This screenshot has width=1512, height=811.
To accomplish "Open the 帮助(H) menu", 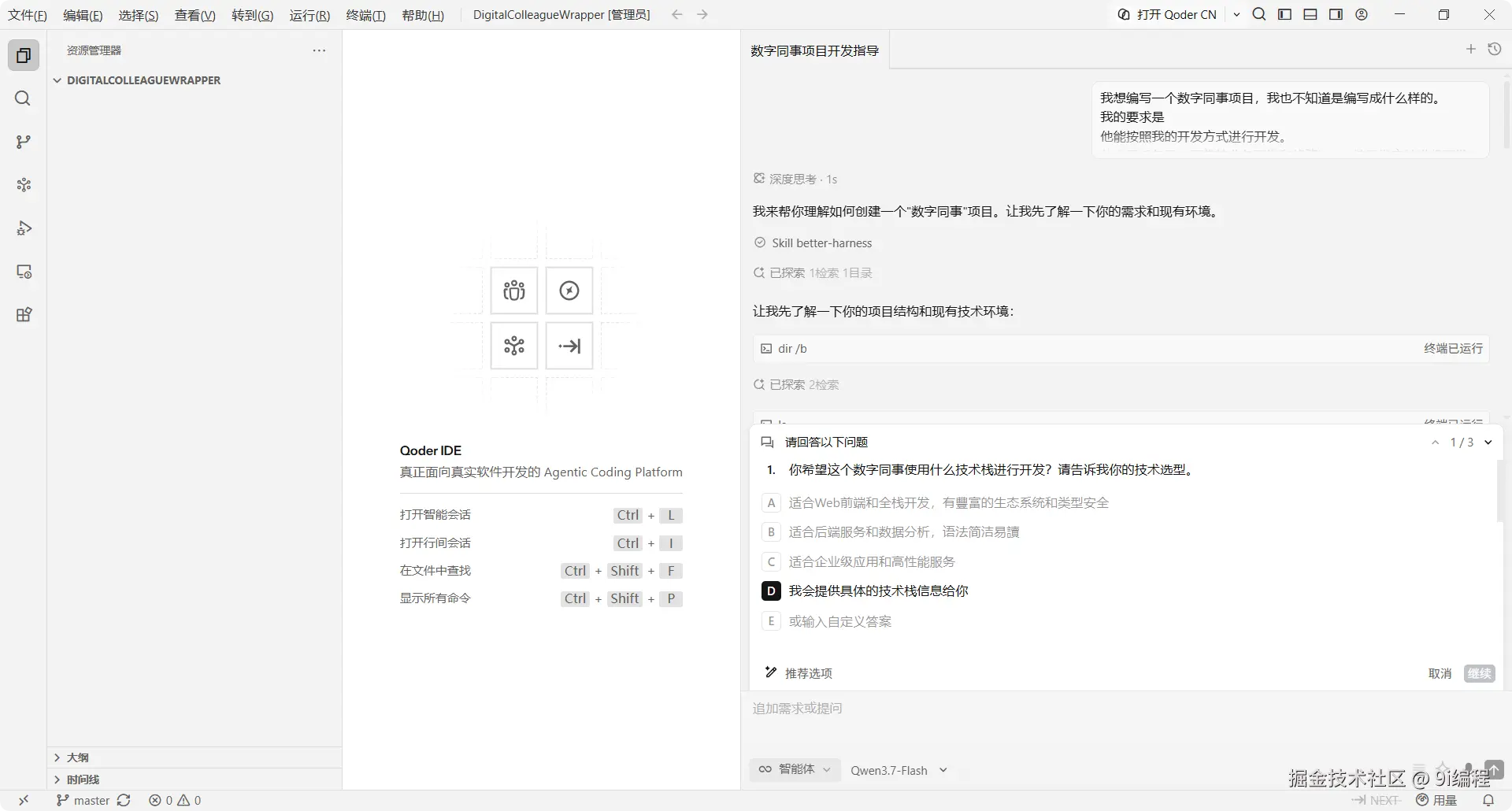I will click(423, 15).
